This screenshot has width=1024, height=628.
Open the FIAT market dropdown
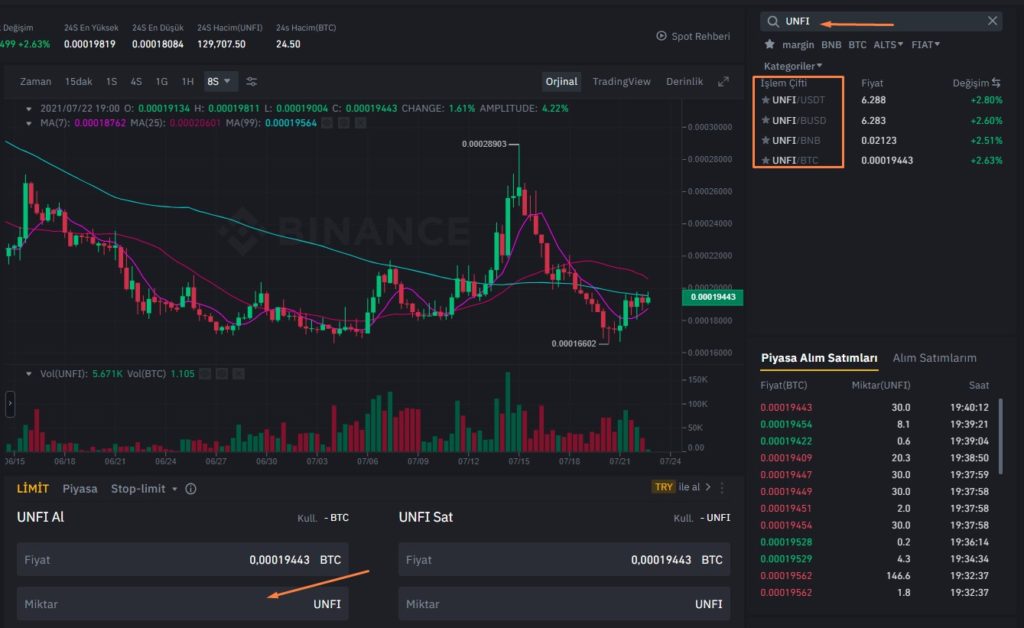click(x=925, y=44)
